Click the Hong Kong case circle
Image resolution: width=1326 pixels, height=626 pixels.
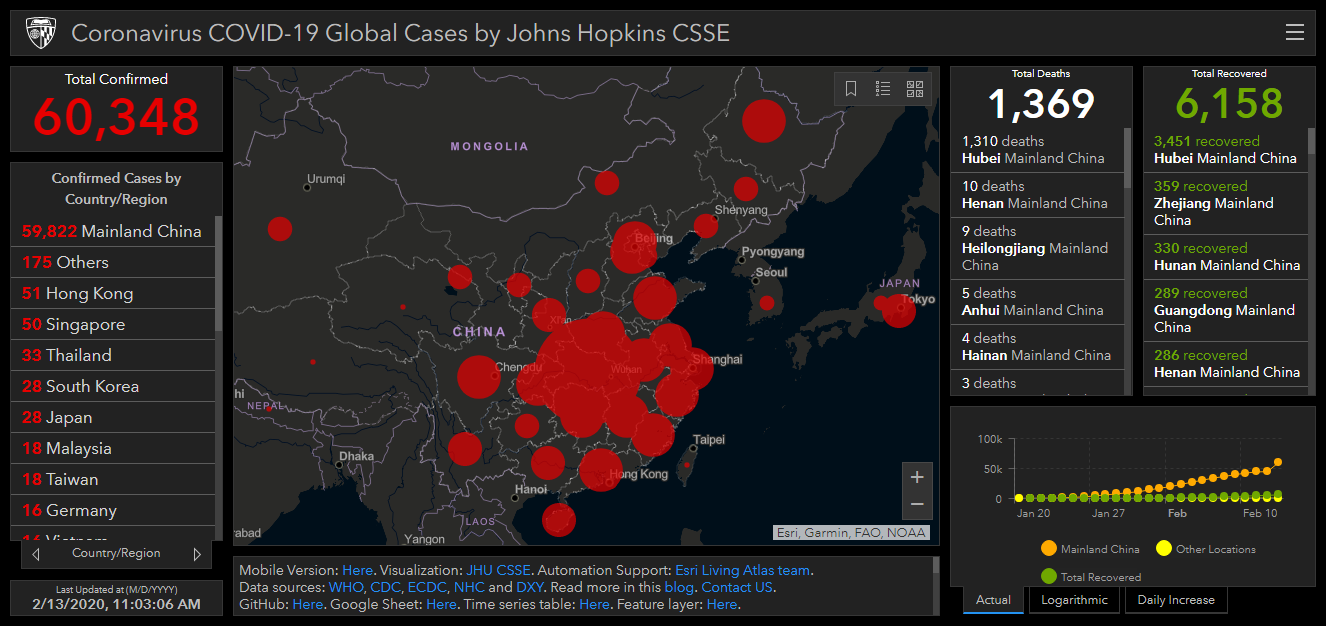coord(600,470)
